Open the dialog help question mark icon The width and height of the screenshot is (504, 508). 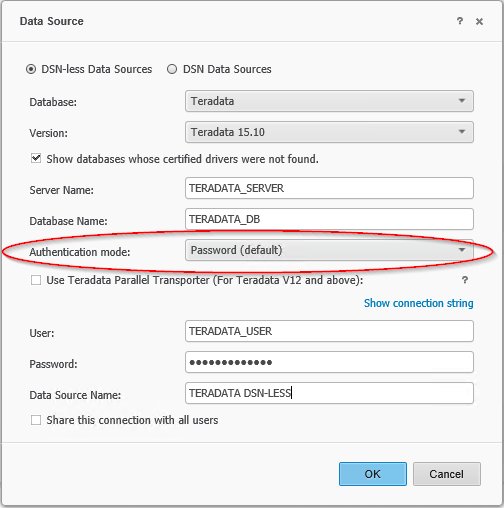(x=460, y=21)
